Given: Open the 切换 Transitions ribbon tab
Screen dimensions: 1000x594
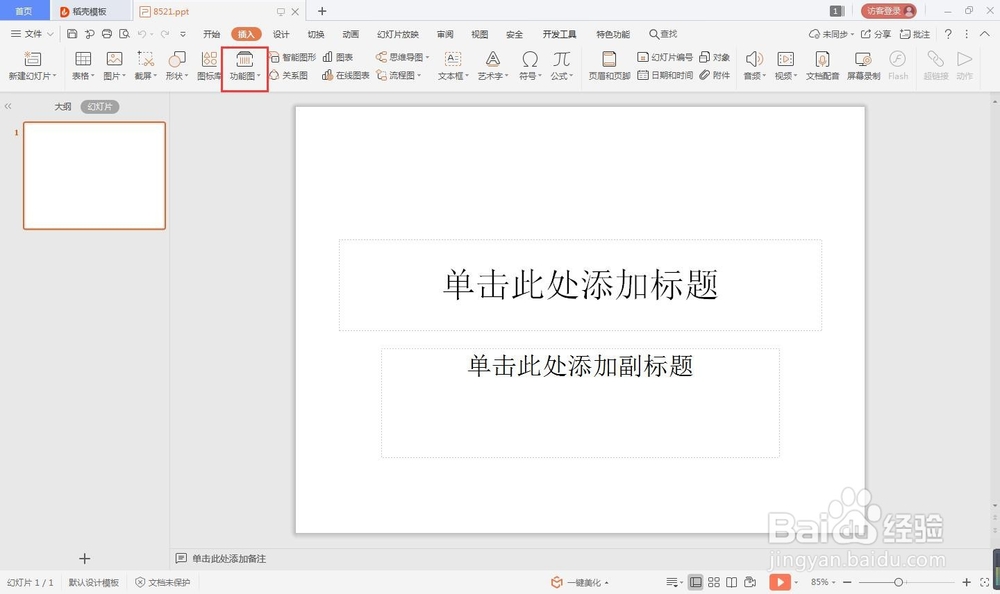Looking at the screenshot, I should click(316, 34).
